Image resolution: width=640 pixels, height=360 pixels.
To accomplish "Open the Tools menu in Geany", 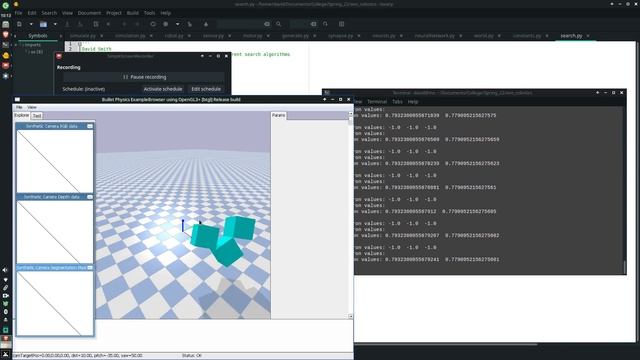I will pos(149,13).
